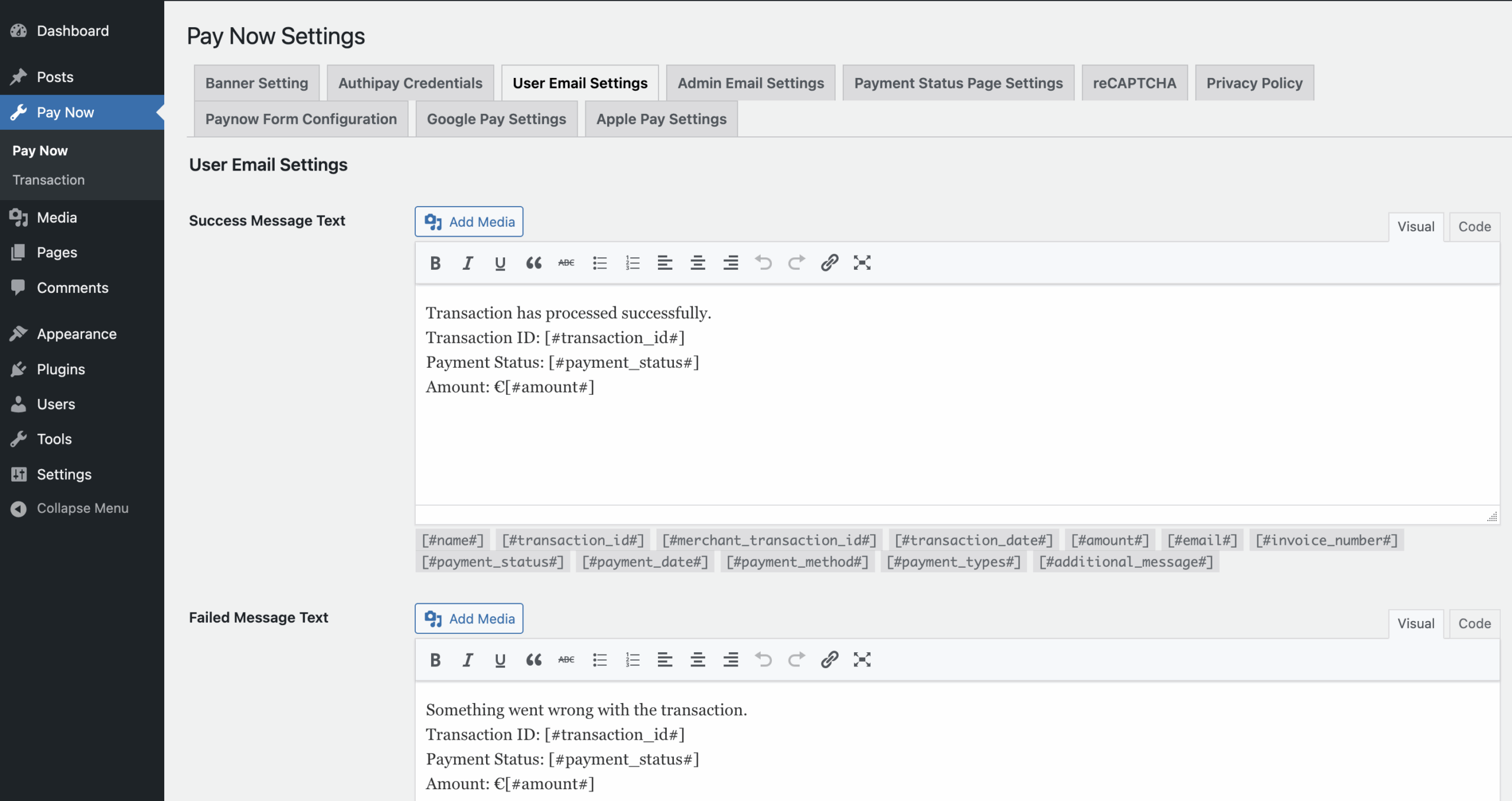Toggle Underline in Success Message editor
The width and height of the screenshot is (1512, 801).
500,263
